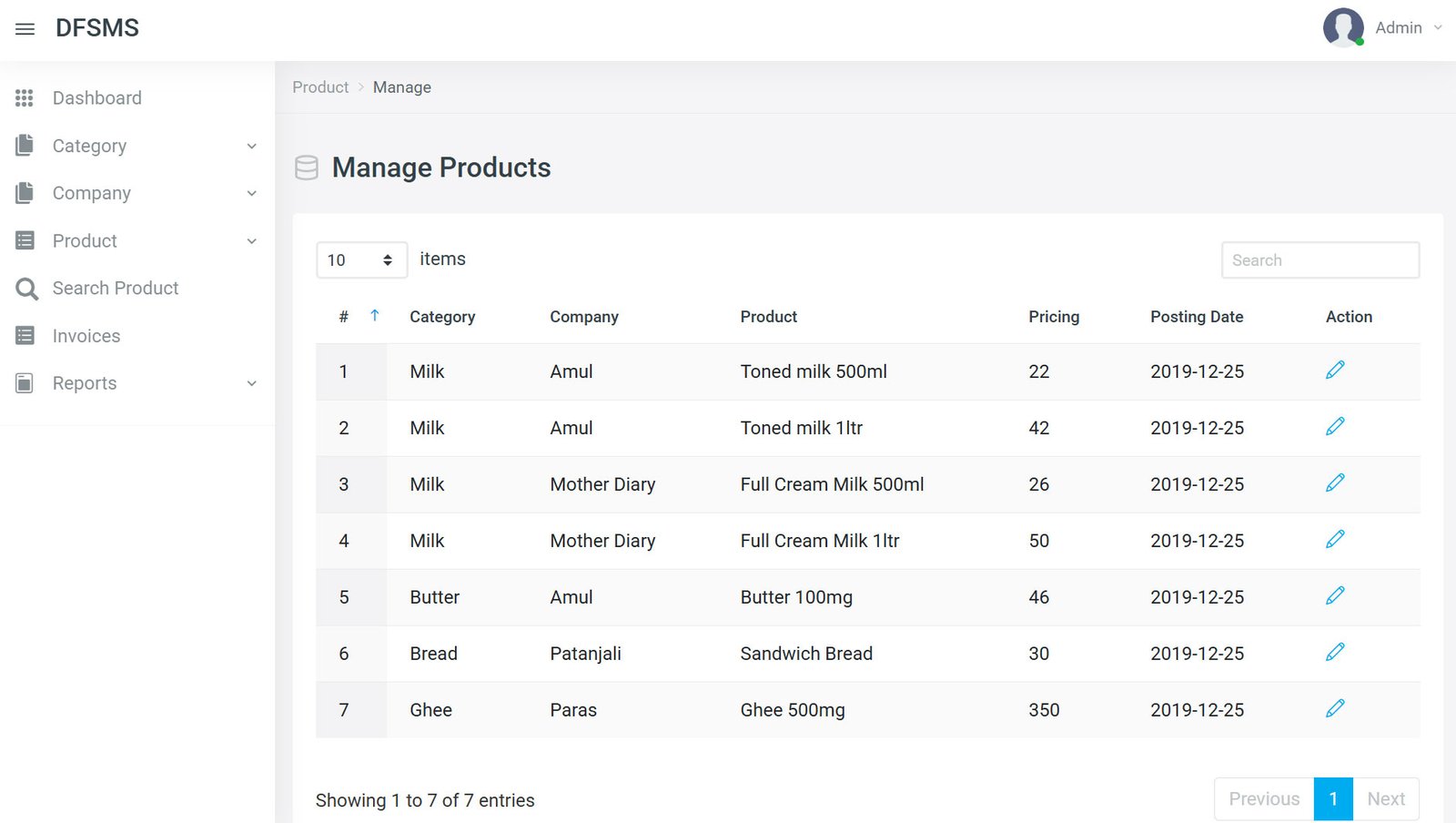Open the Admin user avatar
The width and height of the screenshot is (1456, 823).
tap(1343, 27)
